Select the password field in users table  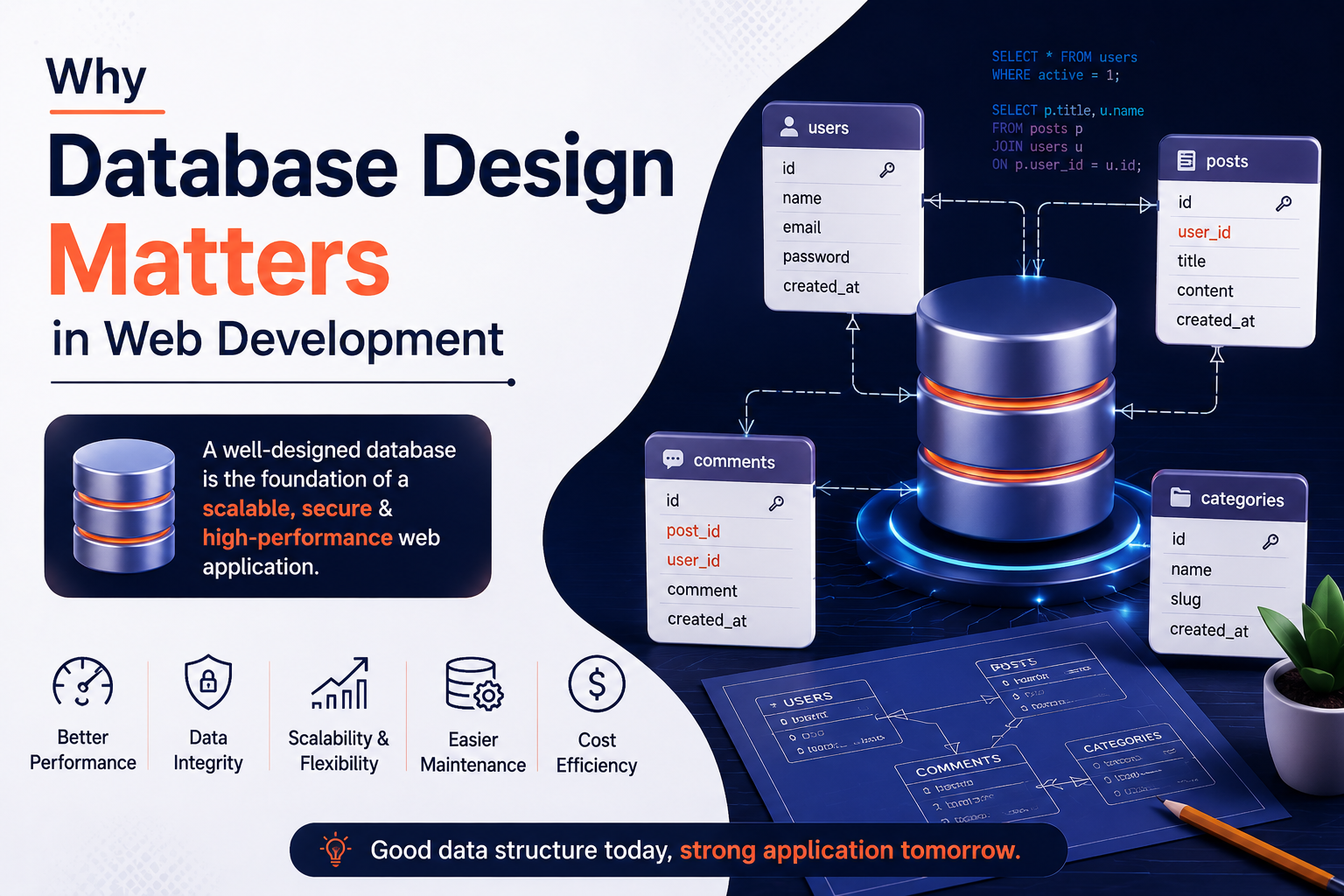pos(842,257)
